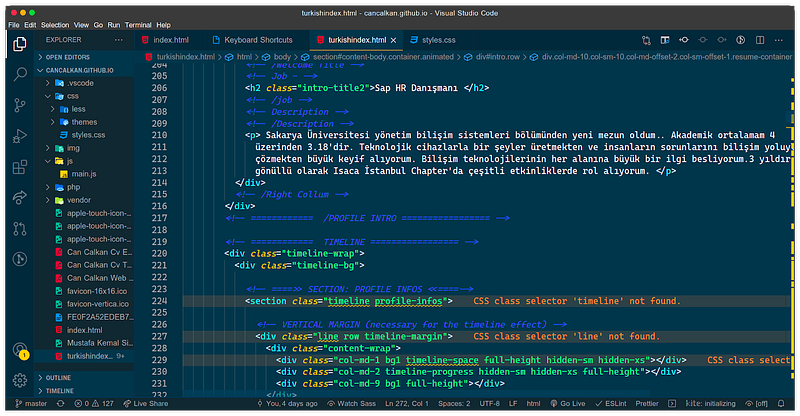
Task: Collapse the css folder in the explorer
Action: point(72,96)
